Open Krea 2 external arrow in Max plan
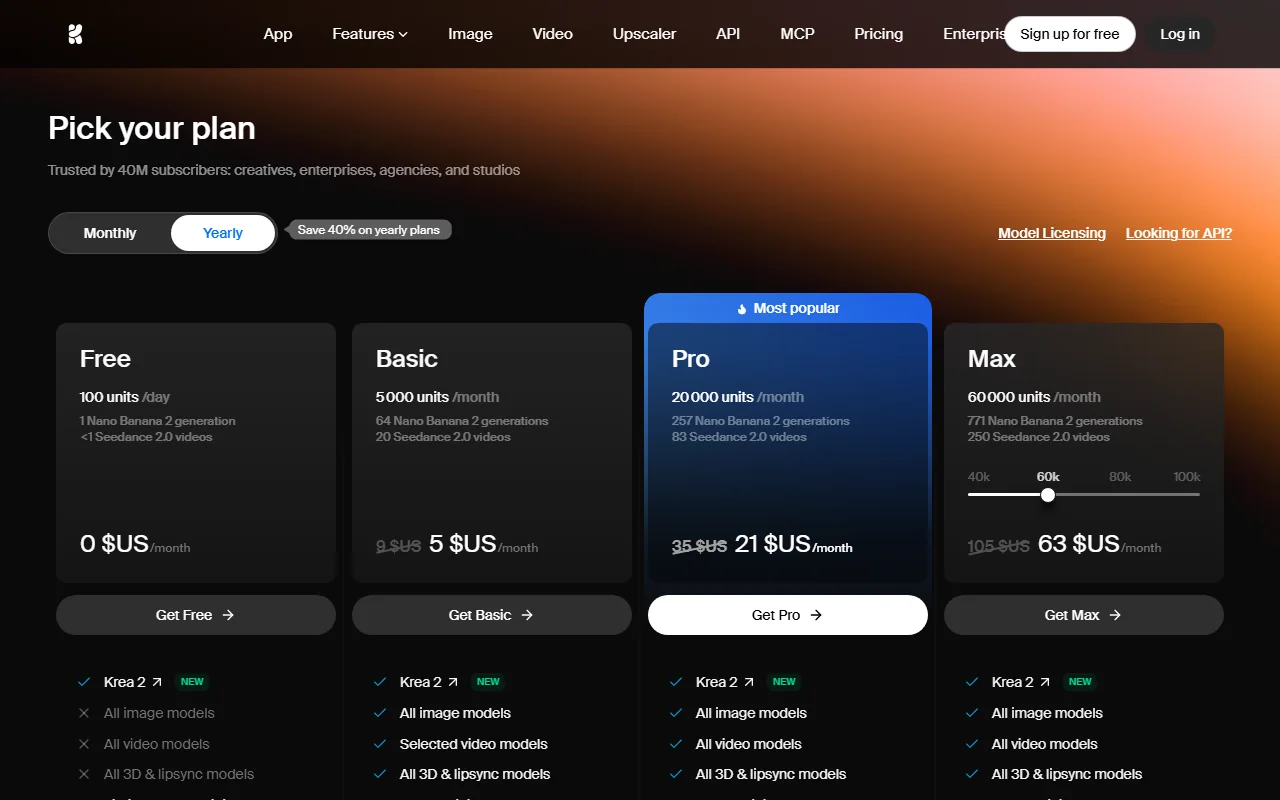The width and height of the screenshot is (1280, 800). click(1044, 682)
